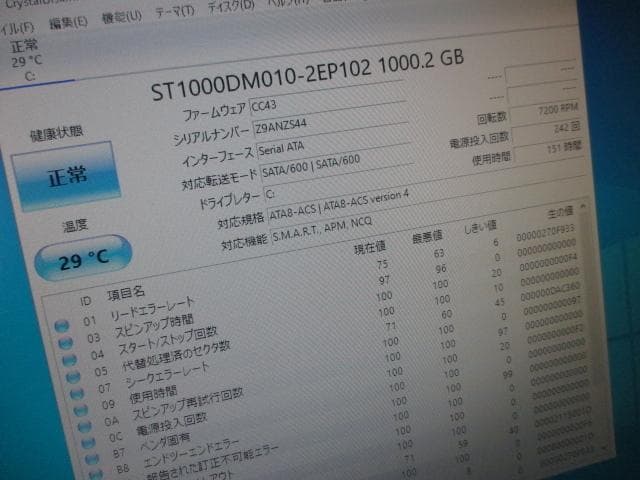Click the 現在値 column header

pyautogui.click(x=369, y=247)
